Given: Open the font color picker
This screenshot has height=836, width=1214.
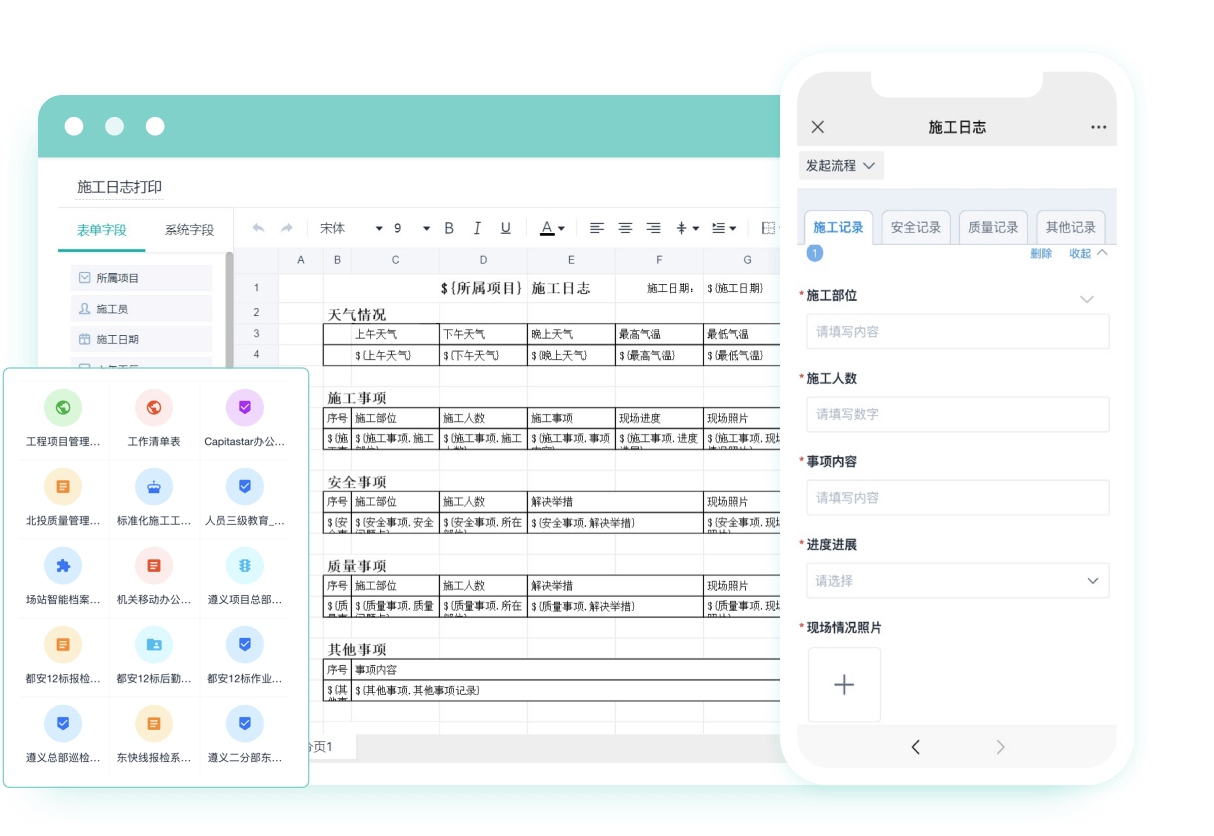Looking at the screenshot, I should (x=553, y=228).
